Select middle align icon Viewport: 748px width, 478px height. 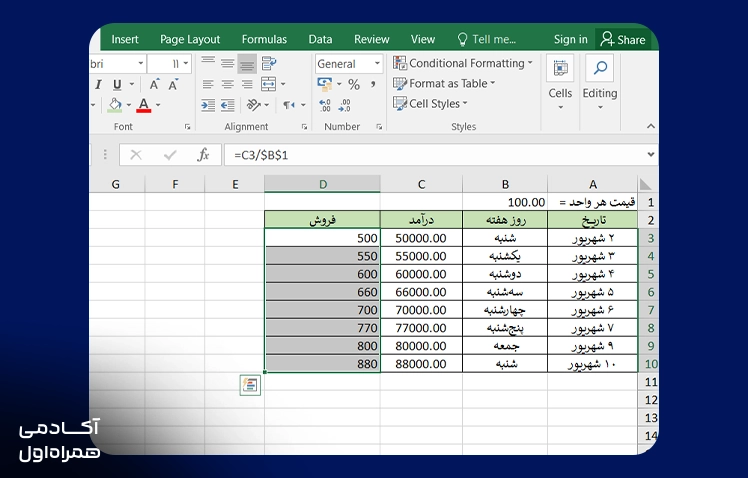228,63
